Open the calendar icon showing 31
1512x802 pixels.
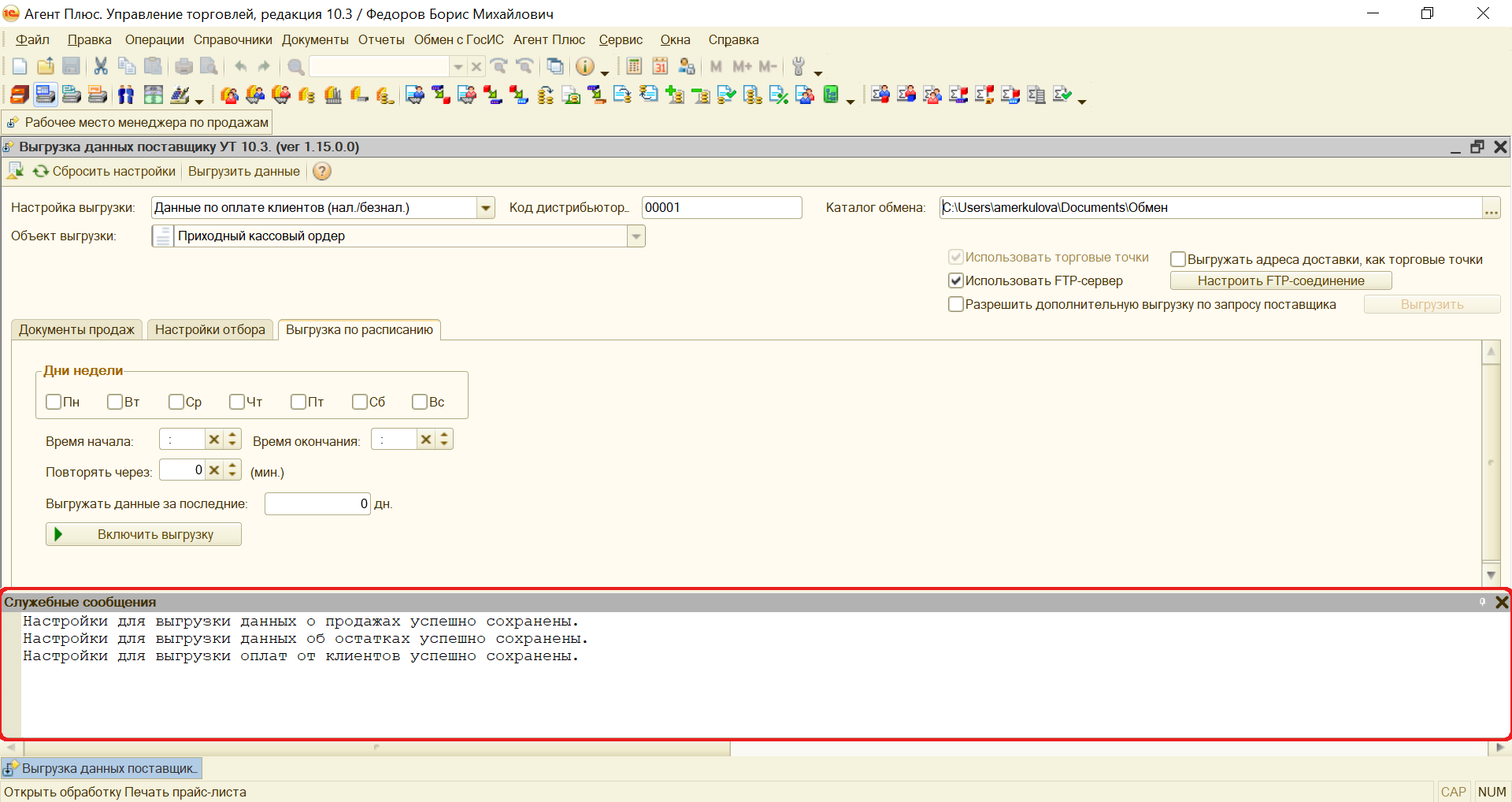click(x=660, y=67)
